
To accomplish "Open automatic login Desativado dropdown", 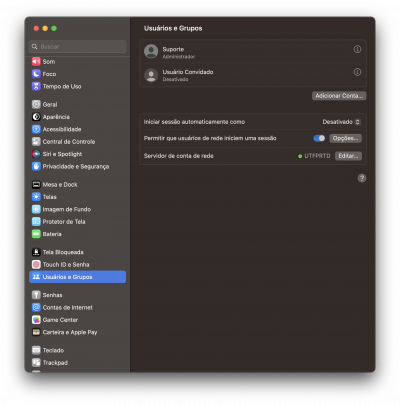I will click(341, 122).
